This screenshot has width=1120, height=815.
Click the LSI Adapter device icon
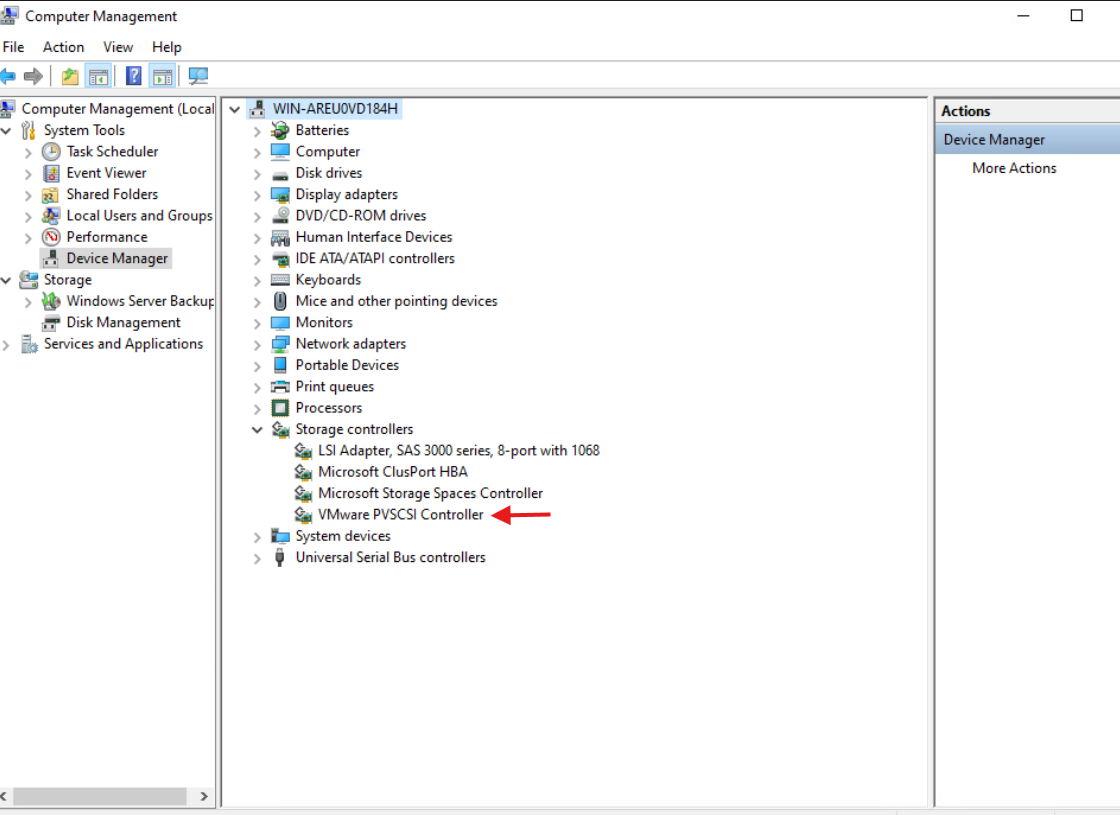[x=303, y=451]
